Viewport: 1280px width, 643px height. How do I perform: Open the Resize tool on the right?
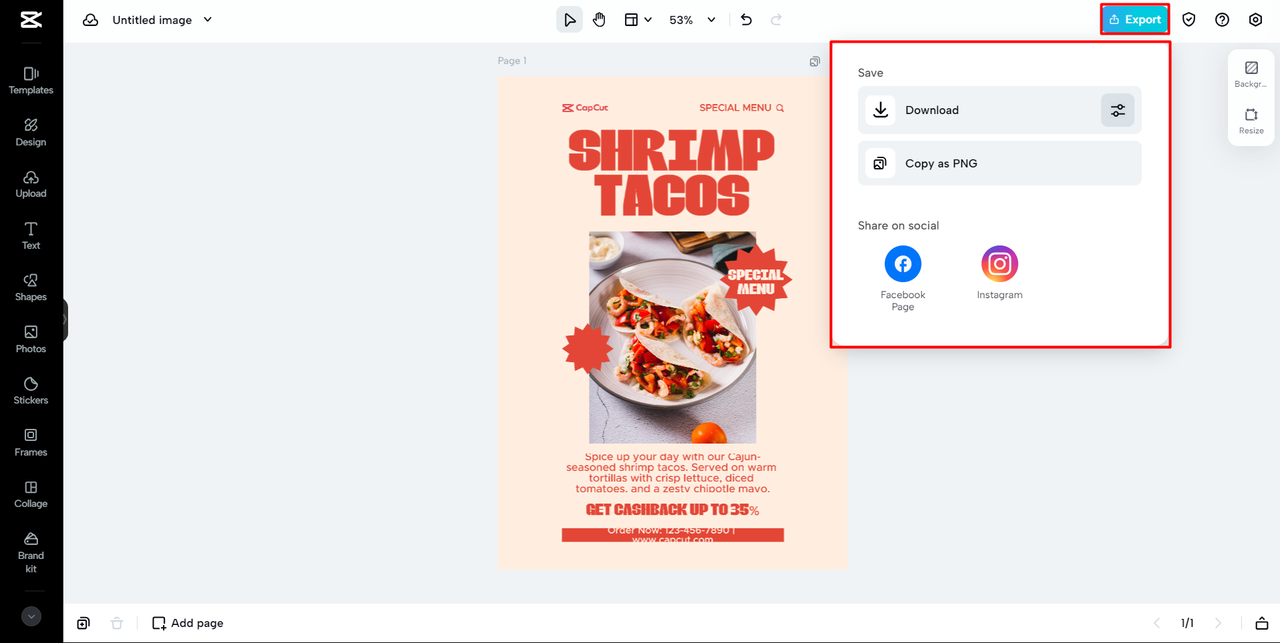click(1251, 121)
